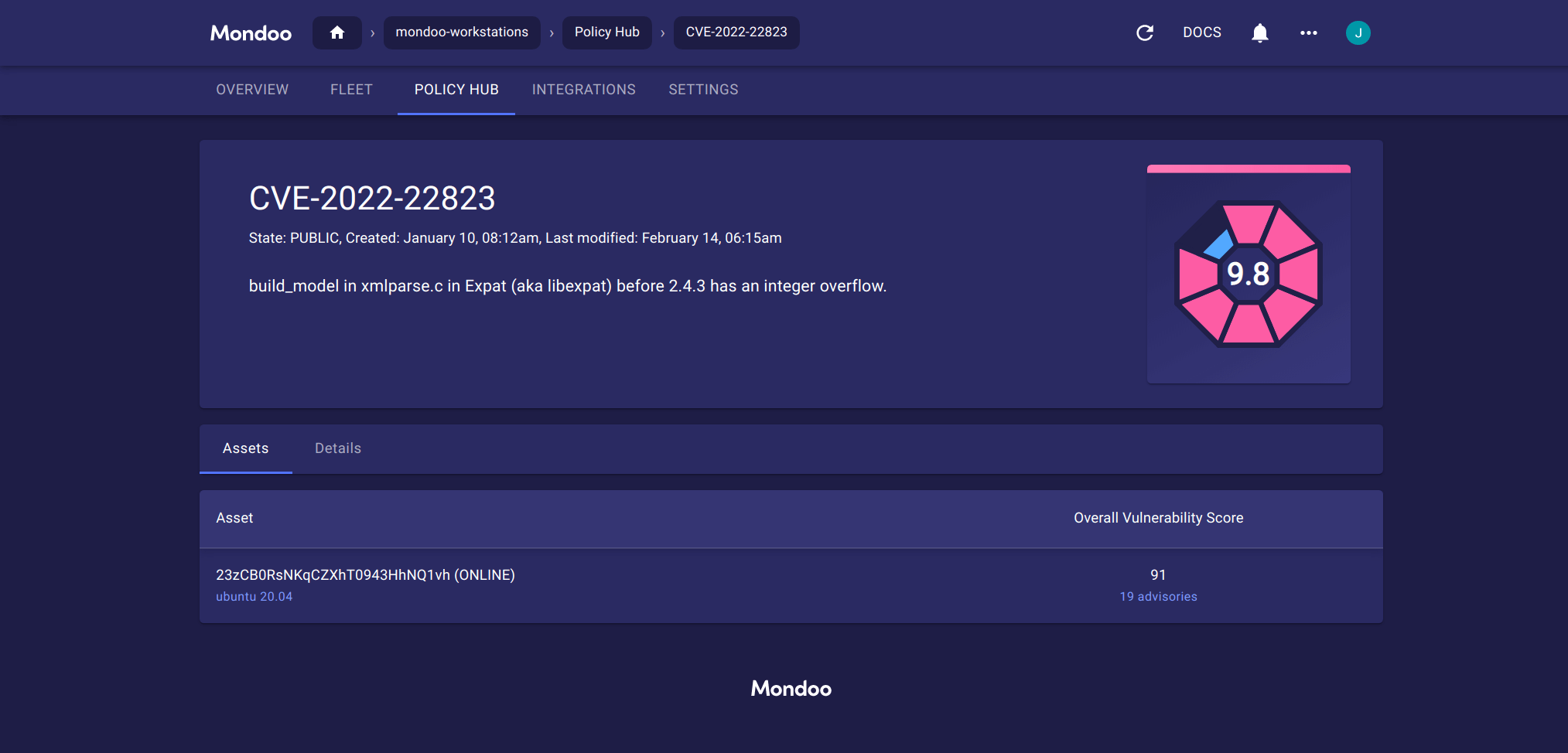The width and height of the screenshot is (1568, 753).
Task: Click the DOCS link
Action: [1202, 32]
